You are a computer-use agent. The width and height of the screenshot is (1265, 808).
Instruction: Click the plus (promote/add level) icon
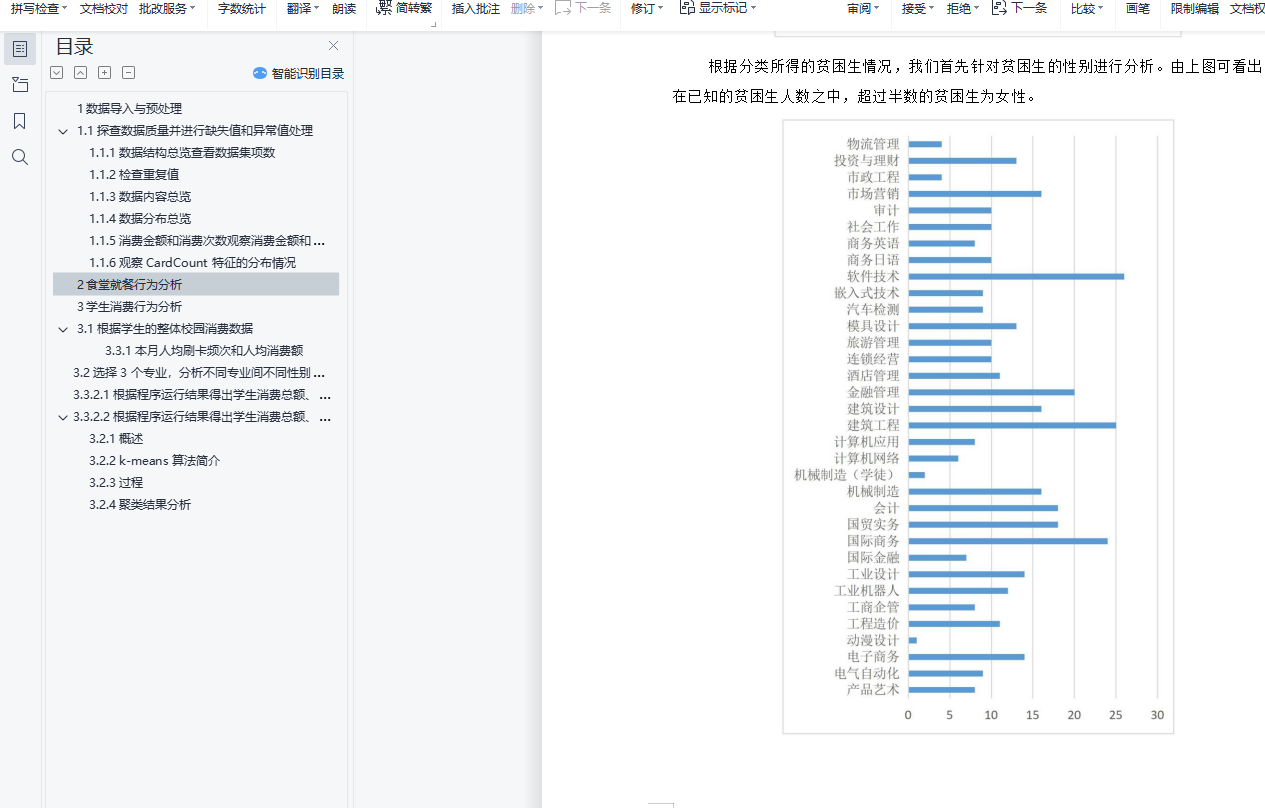point(105,73)
